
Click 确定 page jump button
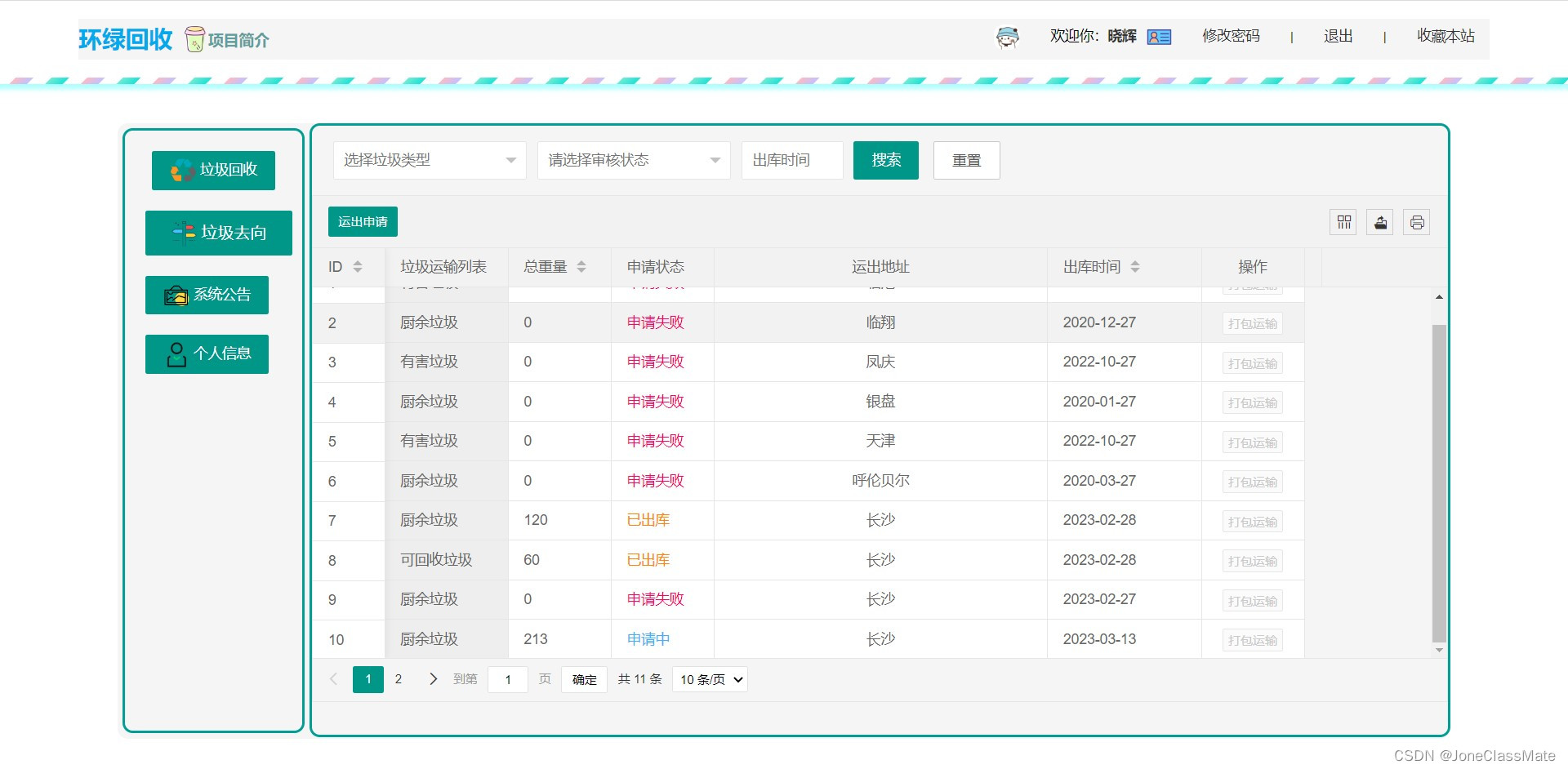coord(584,679)
